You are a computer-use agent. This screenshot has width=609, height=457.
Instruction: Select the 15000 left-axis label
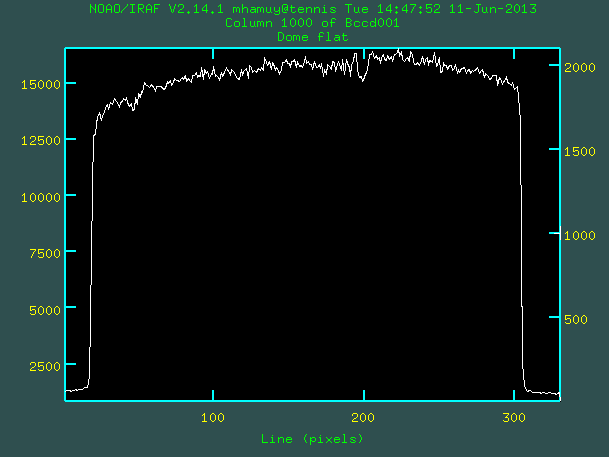[x=41, y=85]
